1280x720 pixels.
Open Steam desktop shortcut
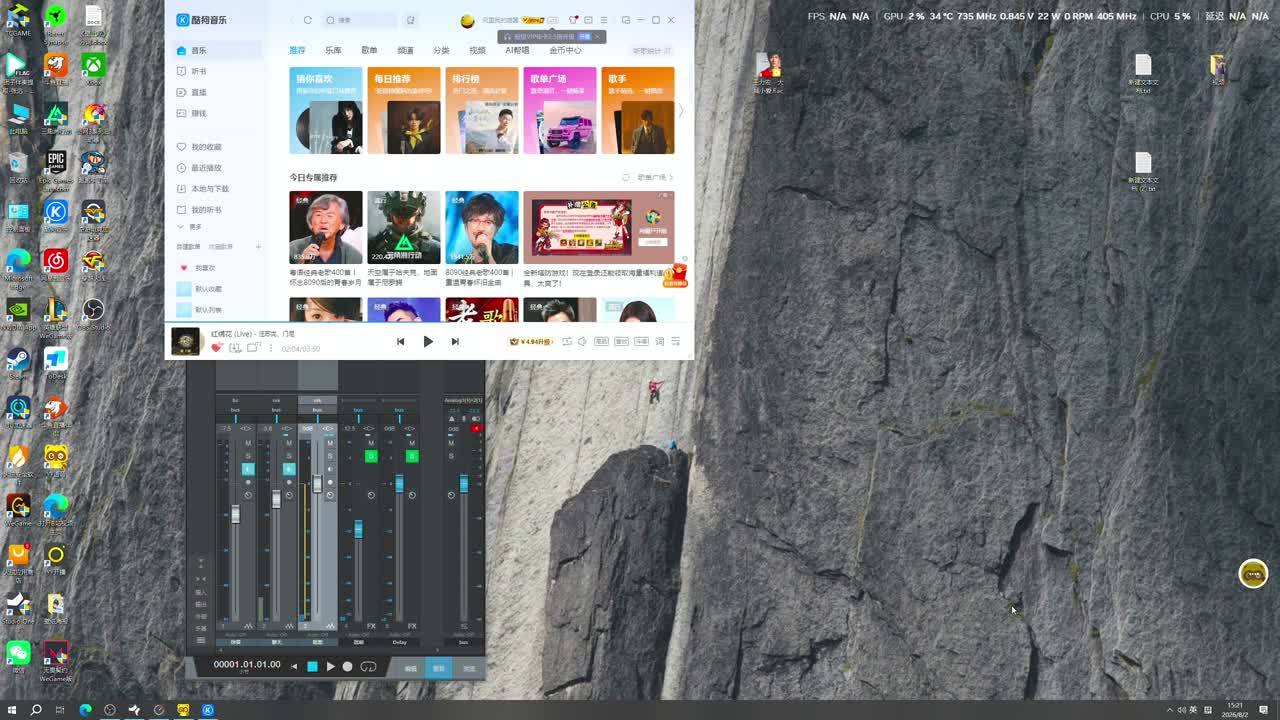18,363
